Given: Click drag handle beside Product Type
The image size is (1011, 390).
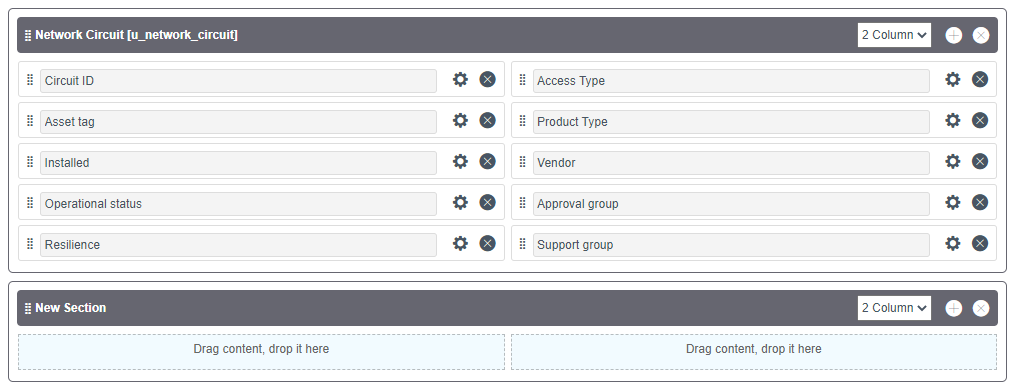Looking at the screenshot, I should pyautogui.click(x=522, y=121).
